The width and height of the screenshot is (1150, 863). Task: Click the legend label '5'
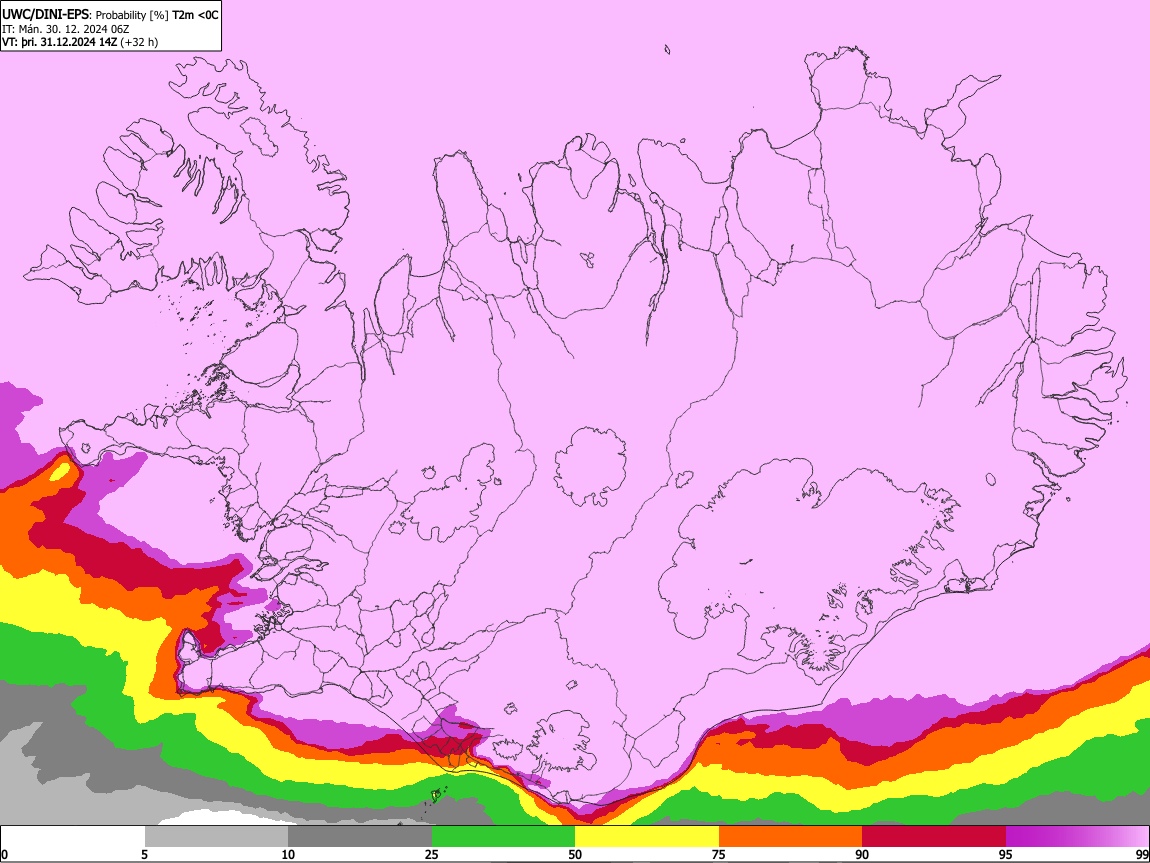(x=144, y=854)
